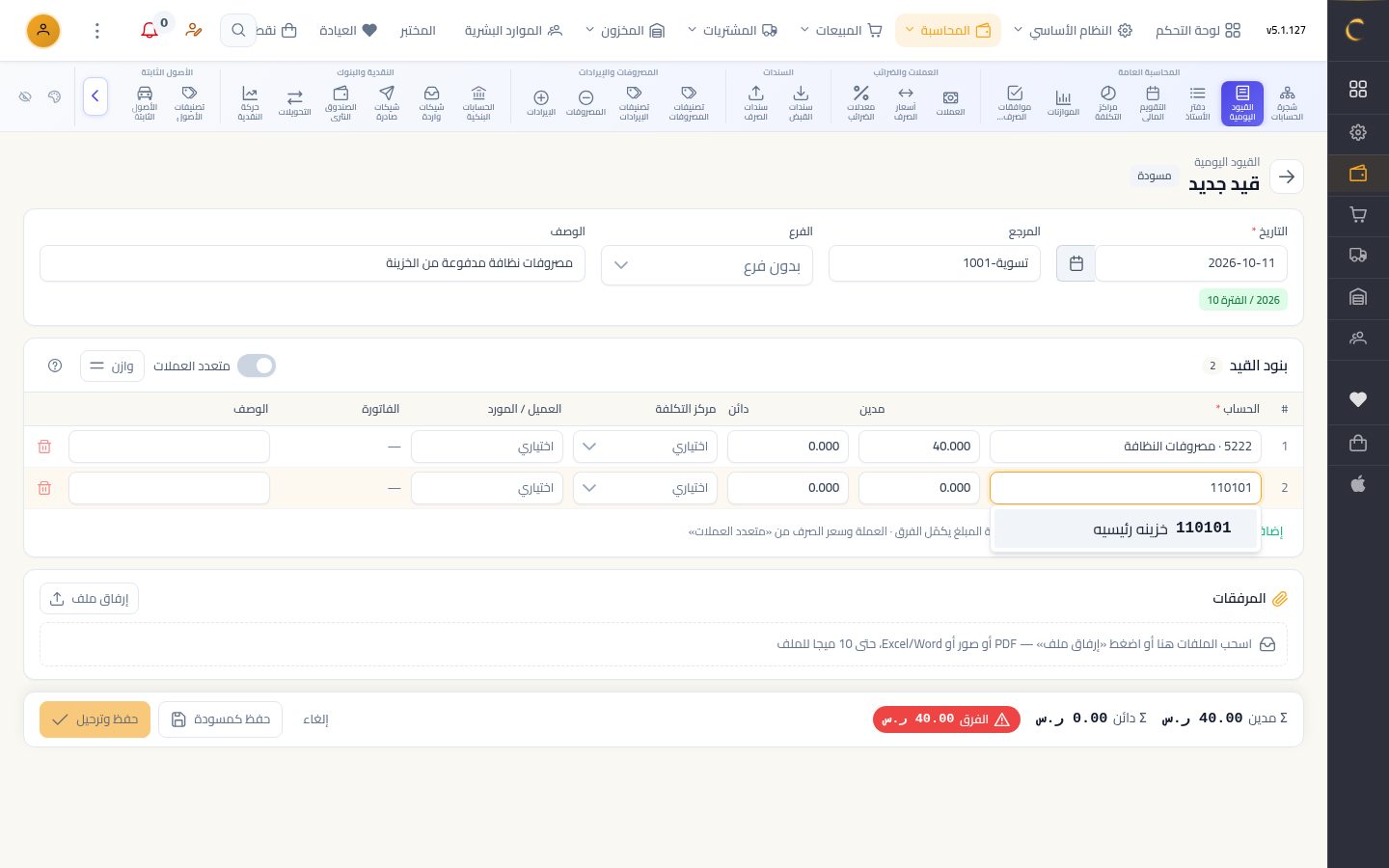The image size is (1389, 868).
Task: Open the العيادة (clinic) menu item
Action: pos(348,31)
